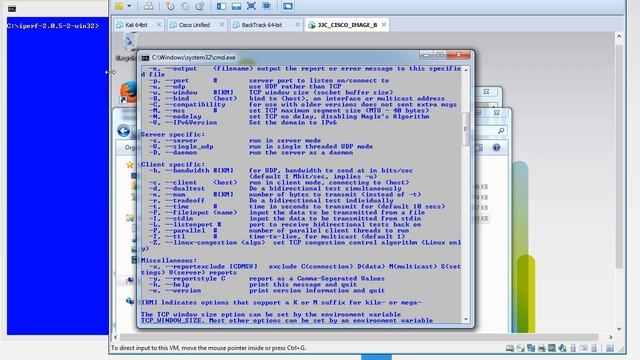Click the message log status icon
The width and height of the screenshot is (640, 360).
pyautogui.click(x=610, y=348)
